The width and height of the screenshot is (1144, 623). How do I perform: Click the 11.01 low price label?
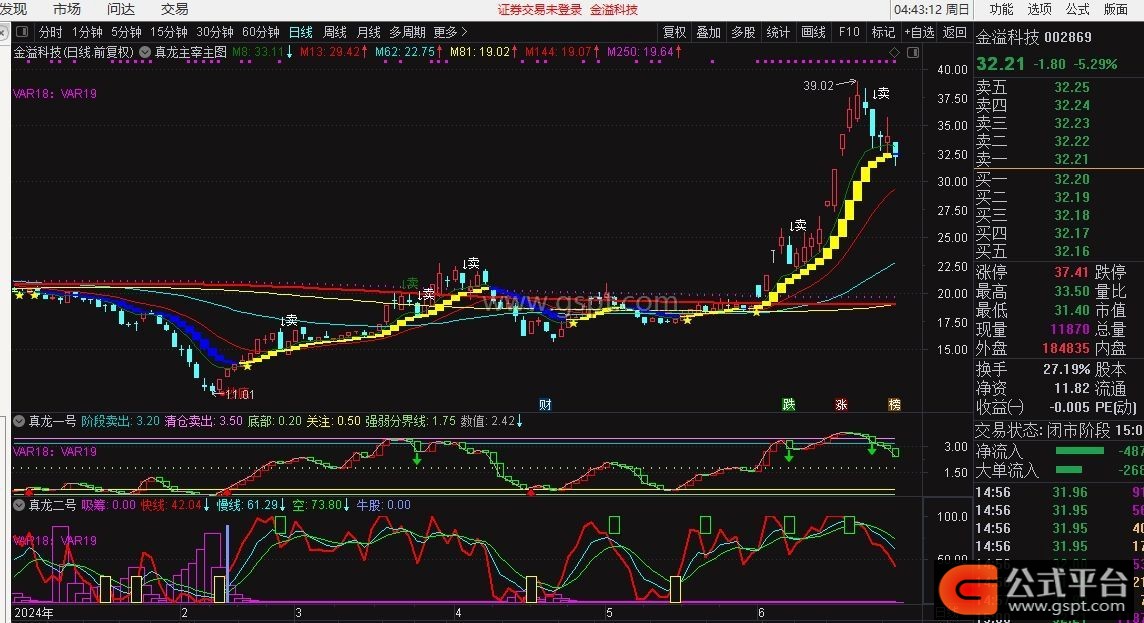(240, 395)
